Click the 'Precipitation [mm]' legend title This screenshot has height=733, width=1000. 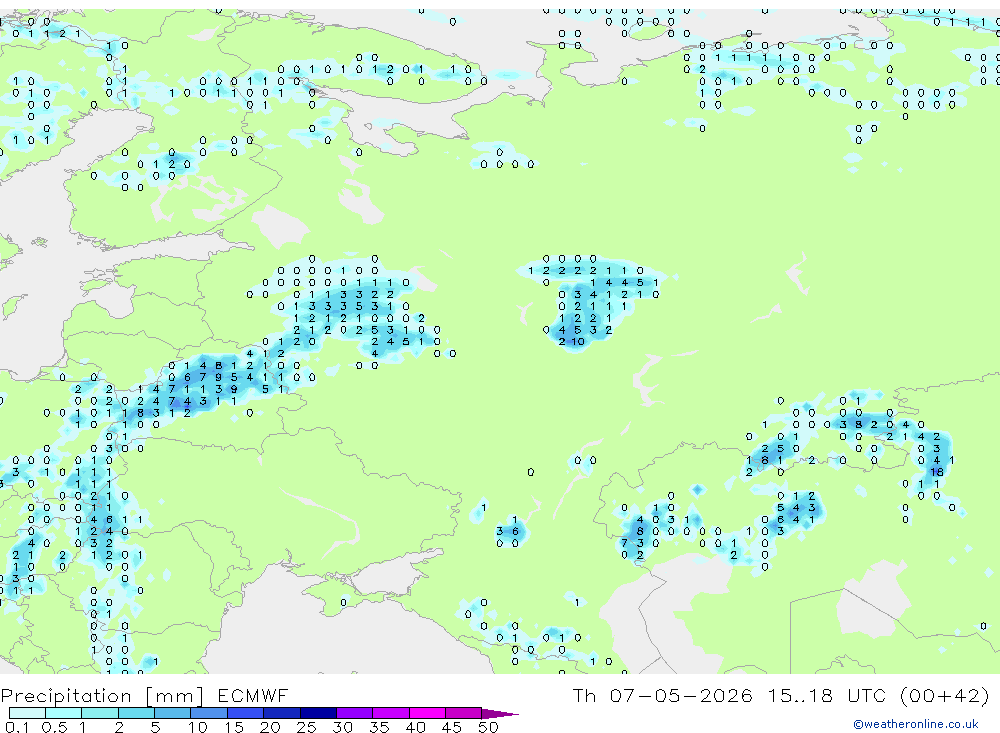(x=102, y=695)
